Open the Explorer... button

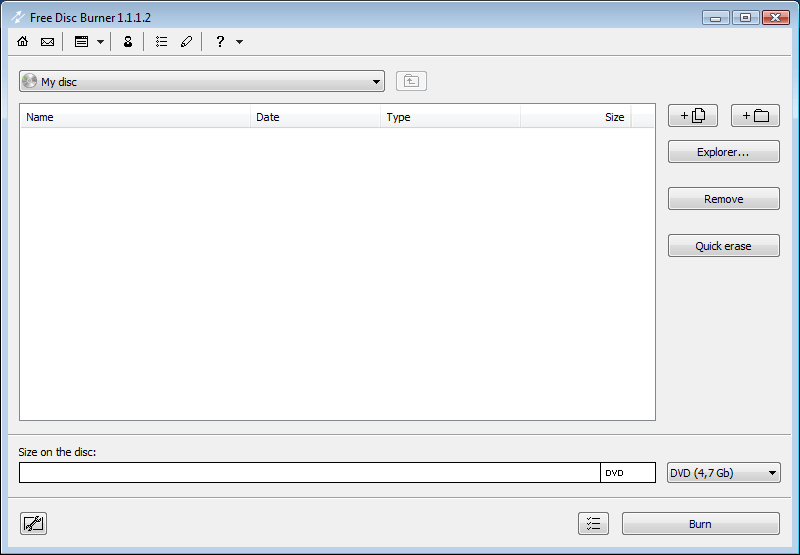point(724,152)
